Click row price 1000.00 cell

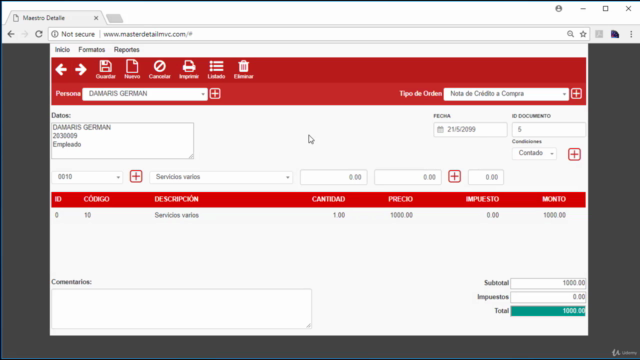tap(401, 215)
